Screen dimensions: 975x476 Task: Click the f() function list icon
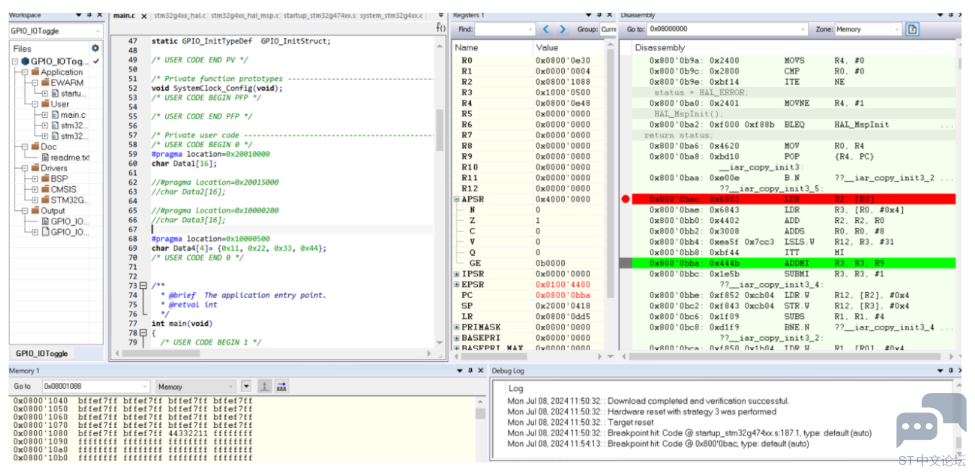[441, 28]
